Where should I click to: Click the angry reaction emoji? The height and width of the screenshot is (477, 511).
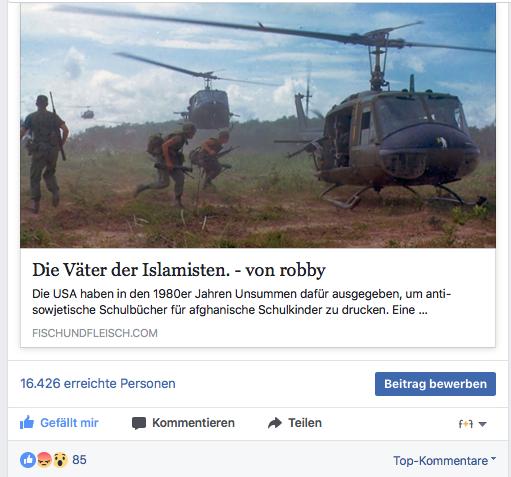click(44, 460)
